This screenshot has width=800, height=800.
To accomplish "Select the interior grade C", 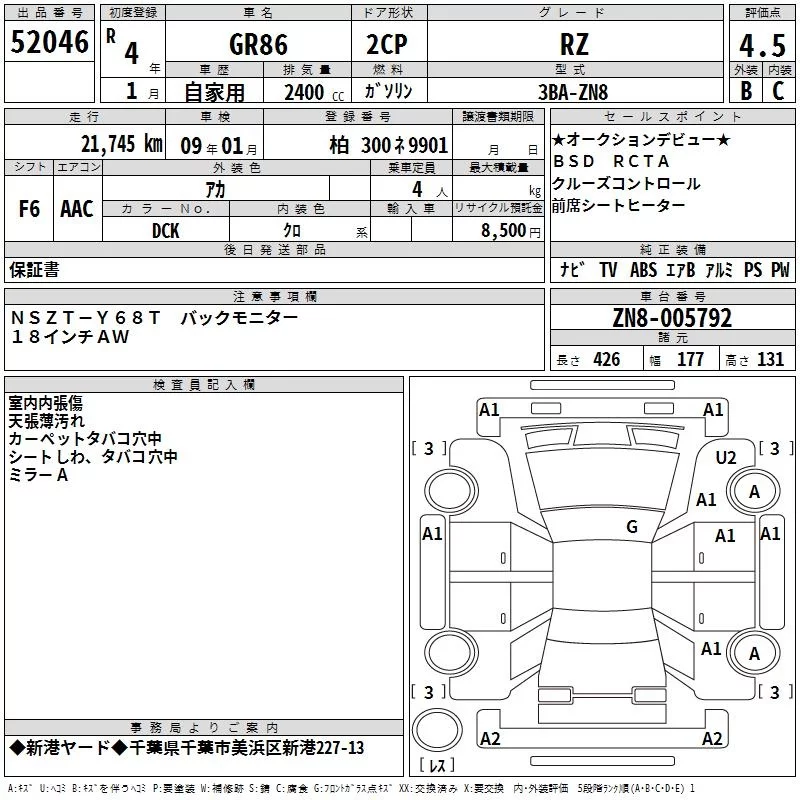I will point(778,91).
